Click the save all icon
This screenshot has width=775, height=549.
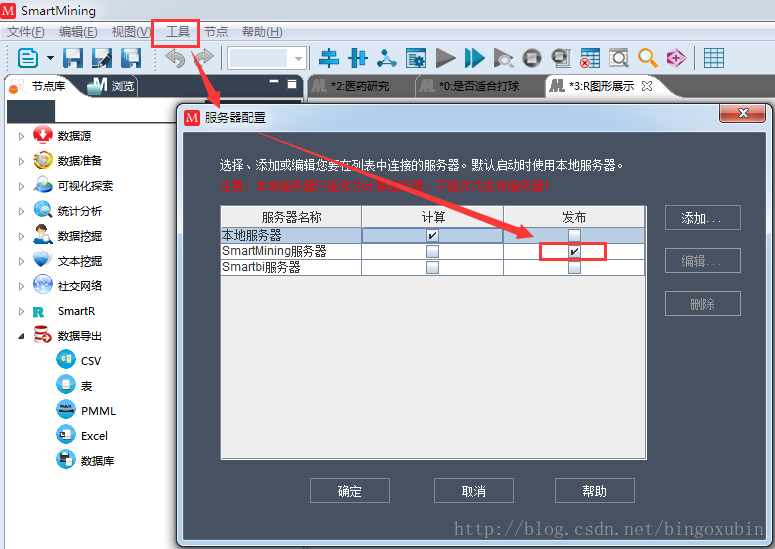point(131,58)
